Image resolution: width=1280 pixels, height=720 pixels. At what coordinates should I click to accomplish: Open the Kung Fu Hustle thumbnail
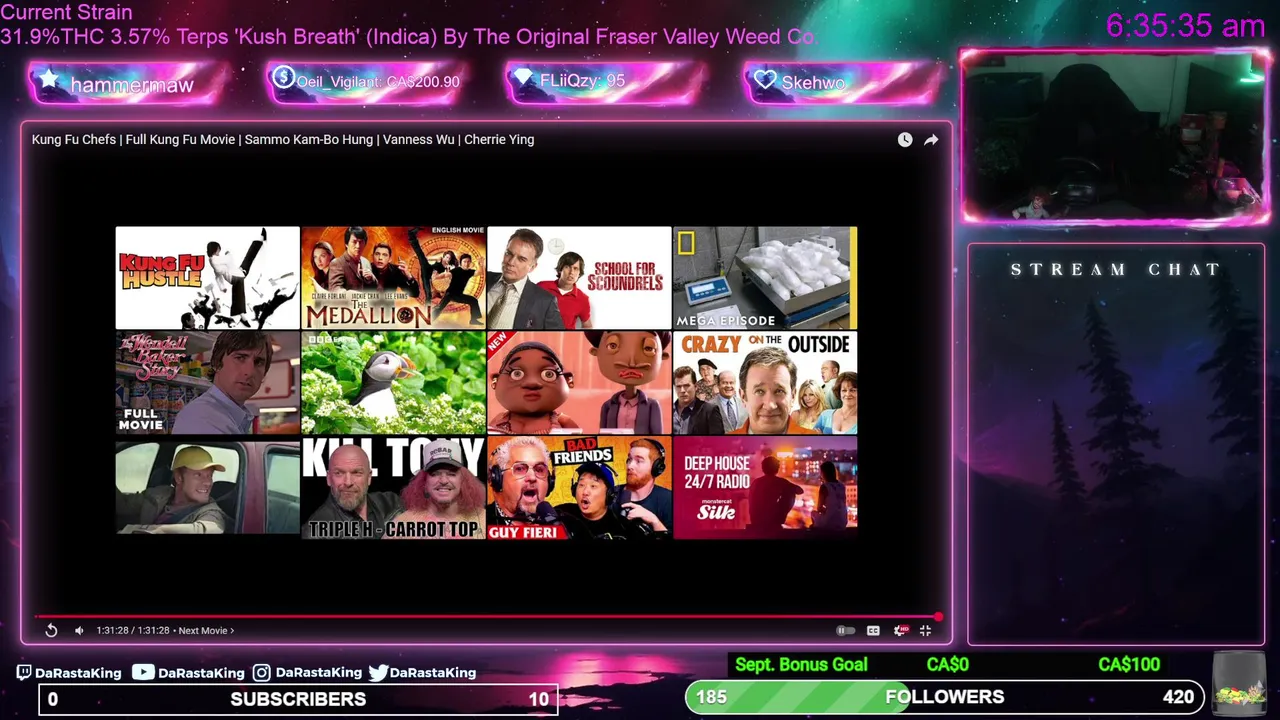click(207, 278)
